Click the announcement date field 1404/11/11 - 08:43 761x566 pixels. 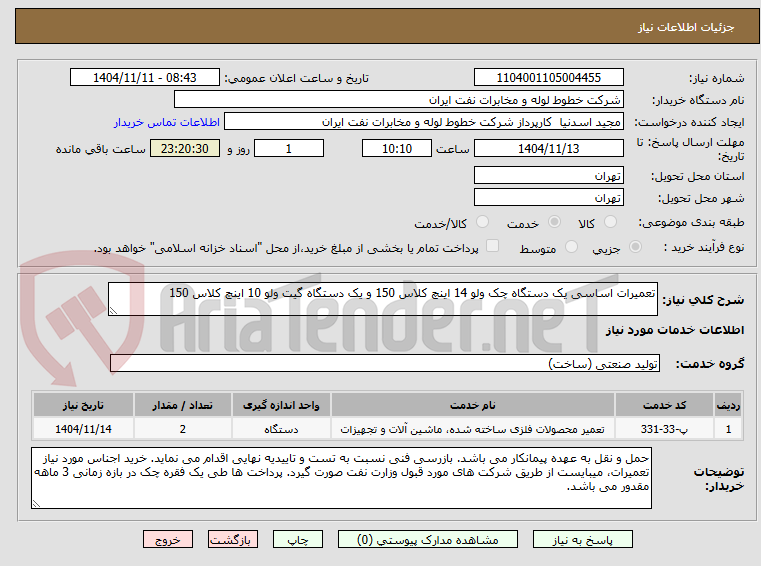145,78
